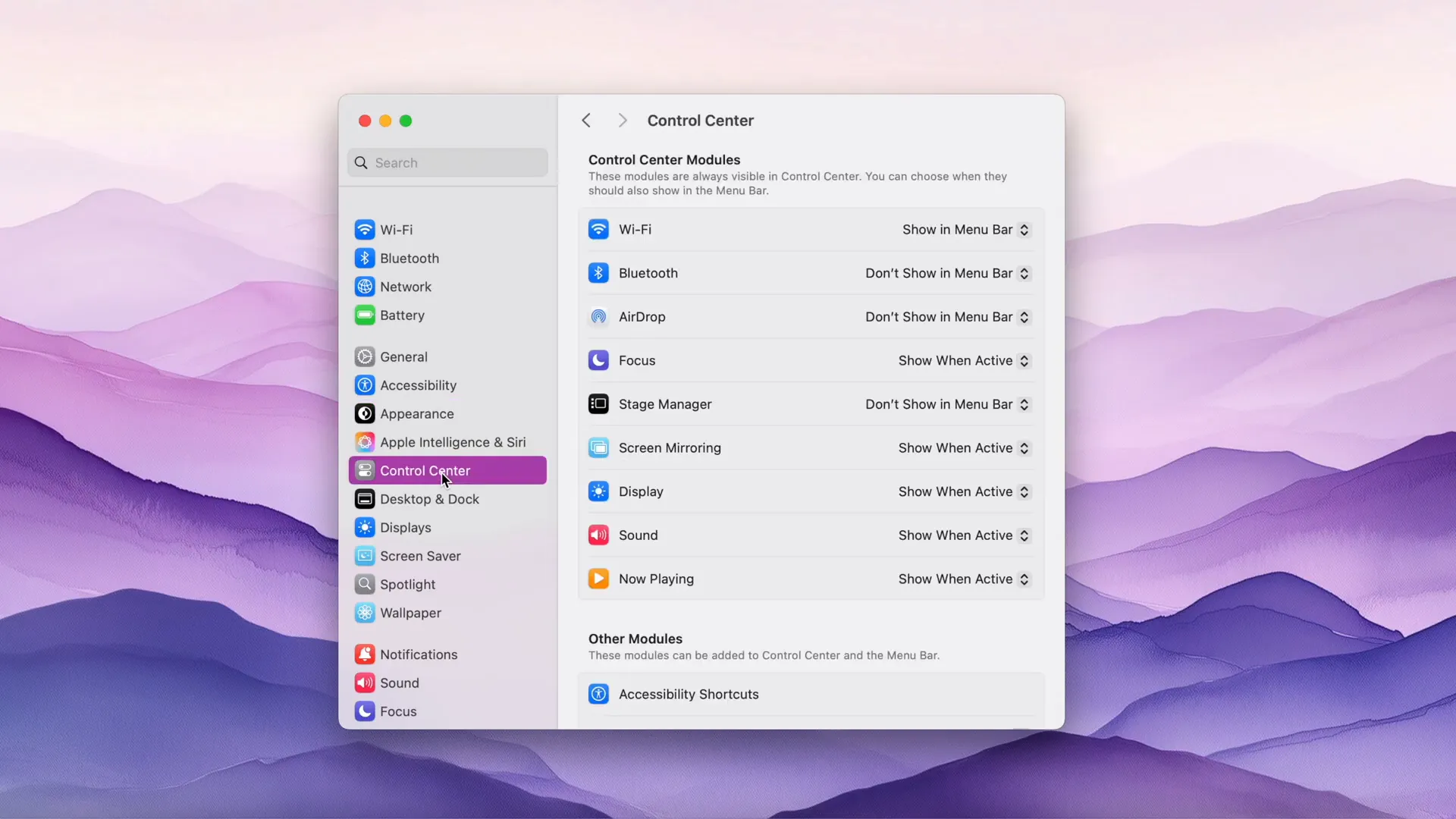The height and width of the screenshot is (819, 1456).
Task: Click the Wallpaper icon in sidebar
Action: pyautogui.click(x=365, y=613)
